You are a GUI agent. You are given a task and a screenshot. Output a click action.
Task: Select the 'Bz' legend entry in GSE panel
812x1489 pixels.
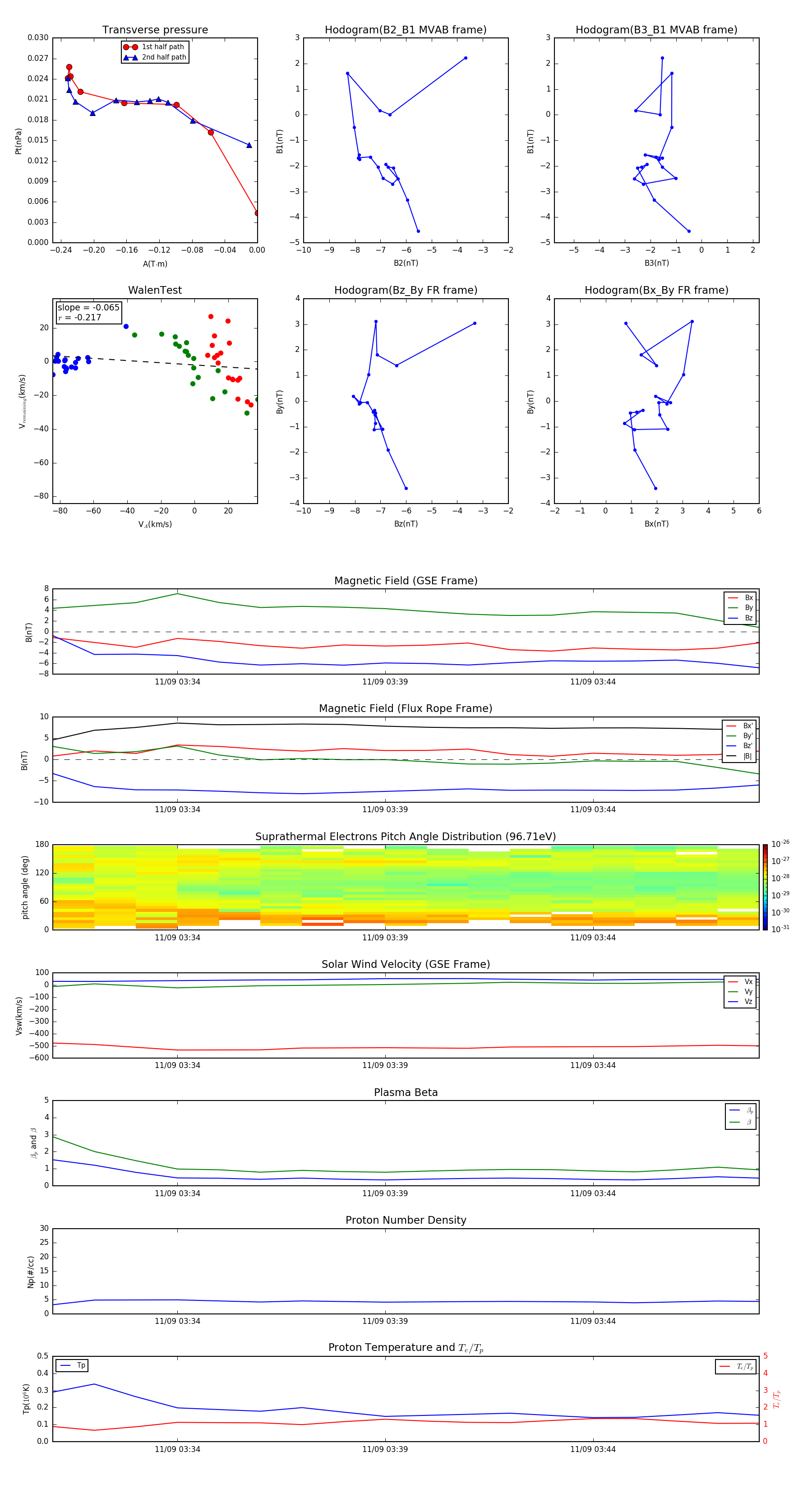tap(740, 619)
